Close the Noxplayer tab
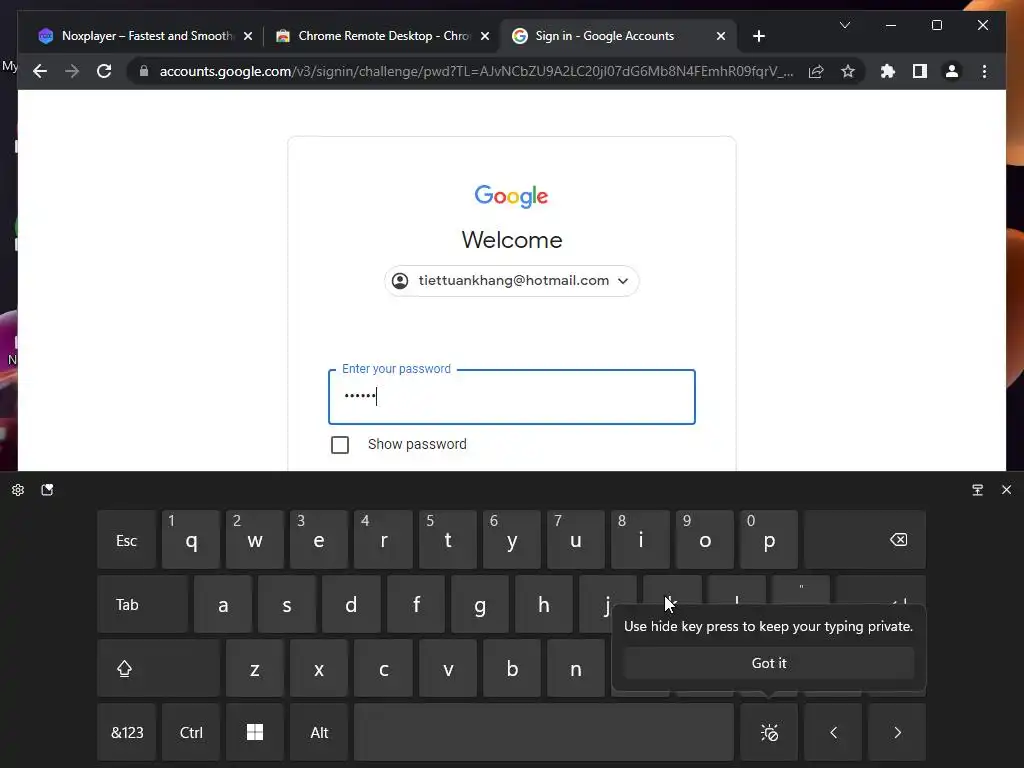This screenshot has width=1024, height=768. pos(248,36)
